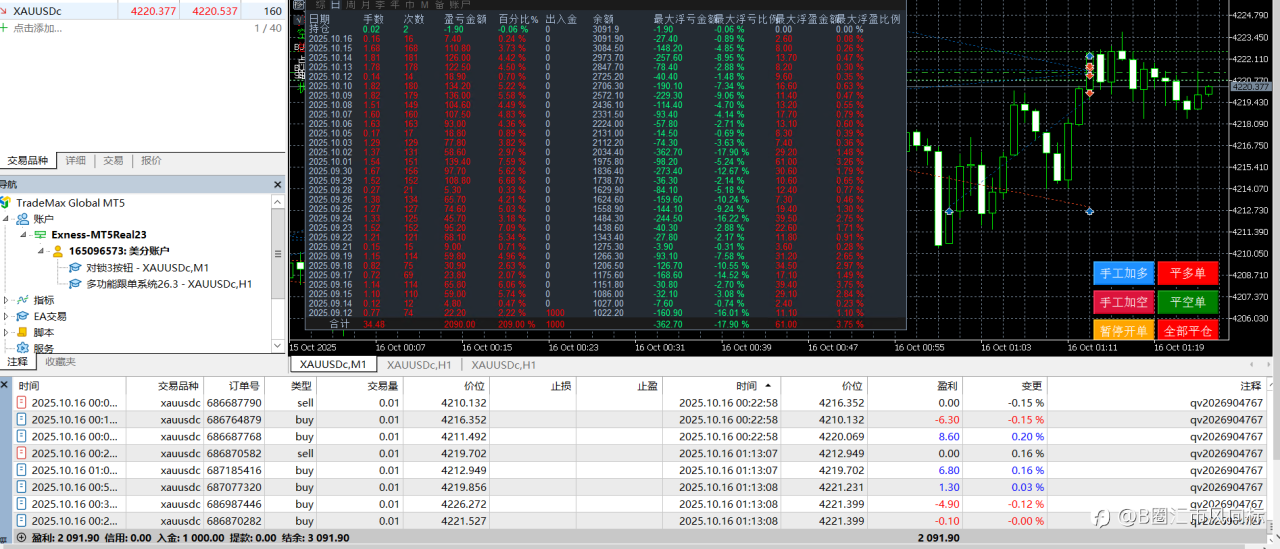Screen dimensions: 1280x549
Task: Expand the 指标 indicators tree node
Action: 7,300
